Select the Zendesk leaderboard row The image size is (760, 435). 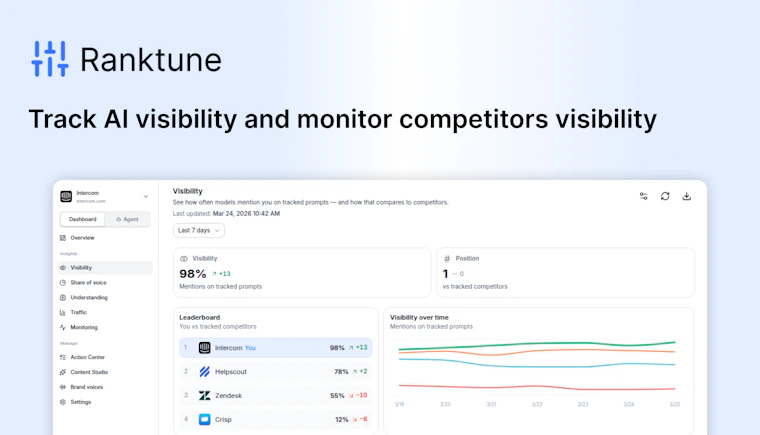276,396
